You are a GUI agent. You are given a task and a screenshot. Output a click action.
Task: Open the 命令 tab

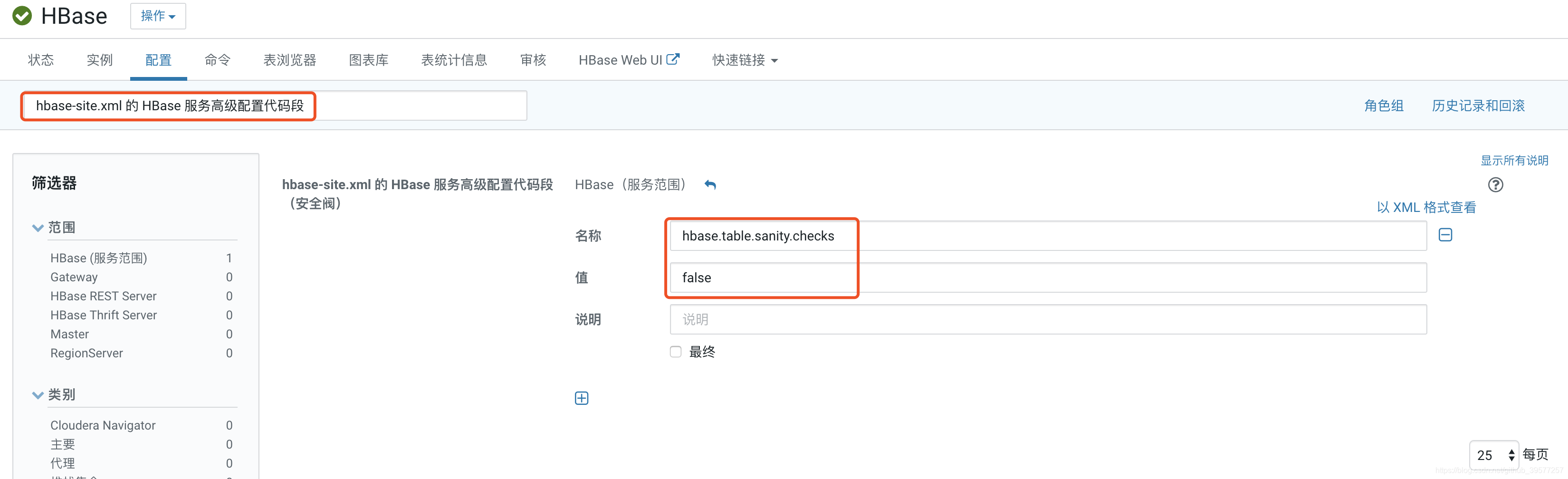coord(217,60)
